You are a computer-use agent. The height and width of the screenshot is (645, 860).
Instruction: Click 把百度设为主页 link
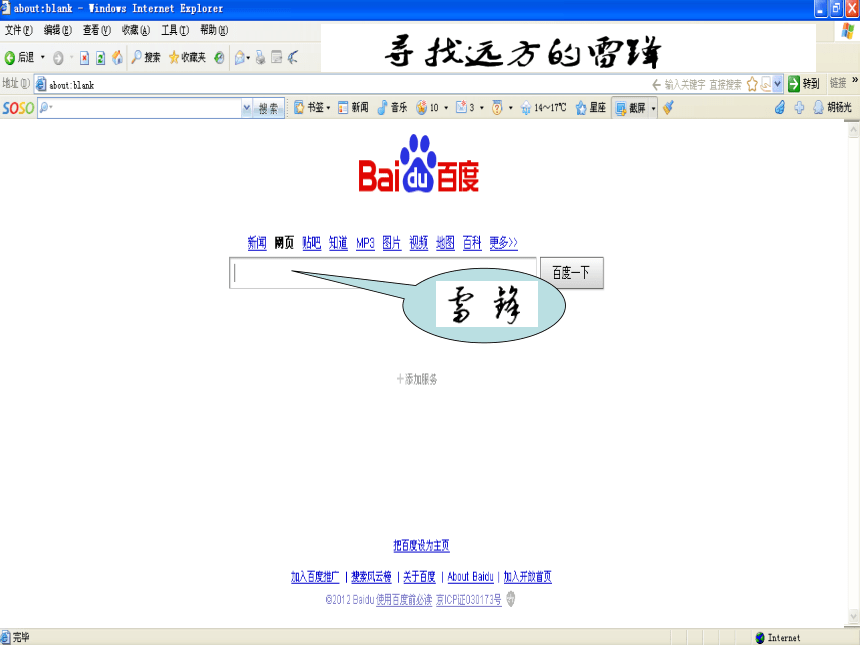[421, 545]
